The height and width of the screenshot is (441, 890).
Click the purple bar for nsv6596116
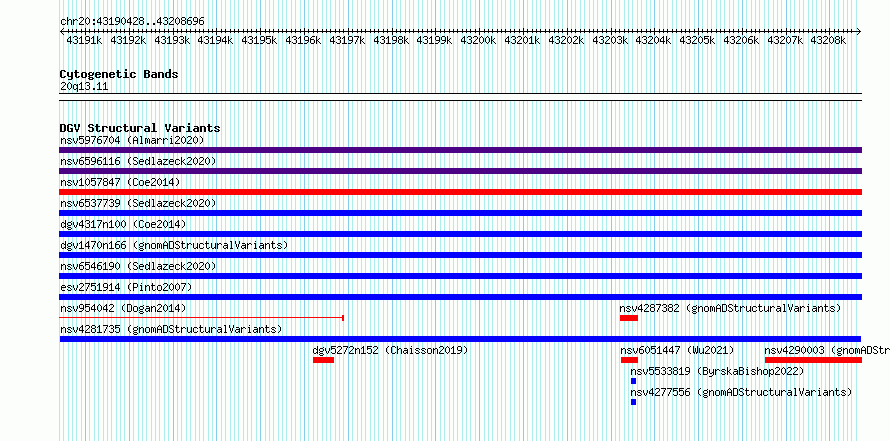pyautogui.click(x=460, y=171)
